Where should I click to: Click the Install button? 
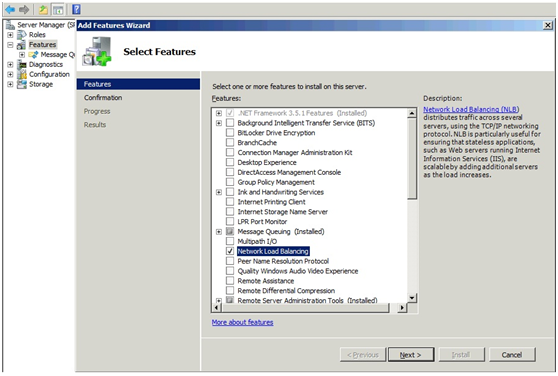(461, 355)
